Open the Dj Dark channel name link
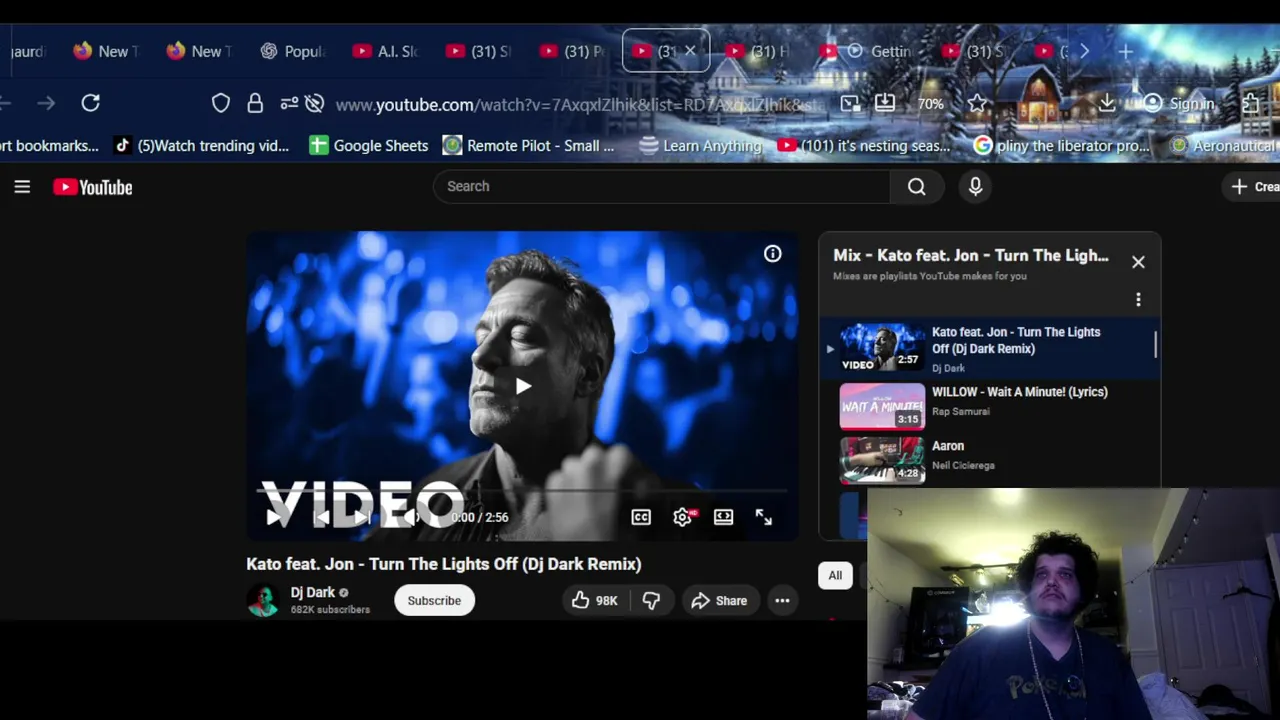 click(x=313, y=592)
